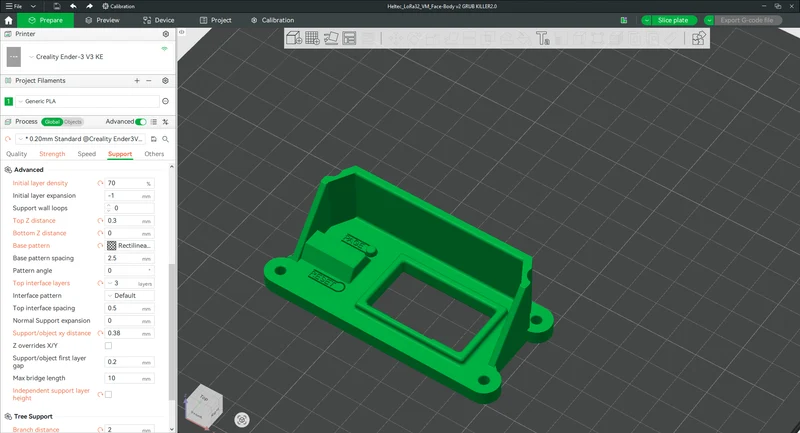Reset Support/object xy distance with its orange arrow
The height and width of the screenshot is (433, 800).
click(100, 333)
